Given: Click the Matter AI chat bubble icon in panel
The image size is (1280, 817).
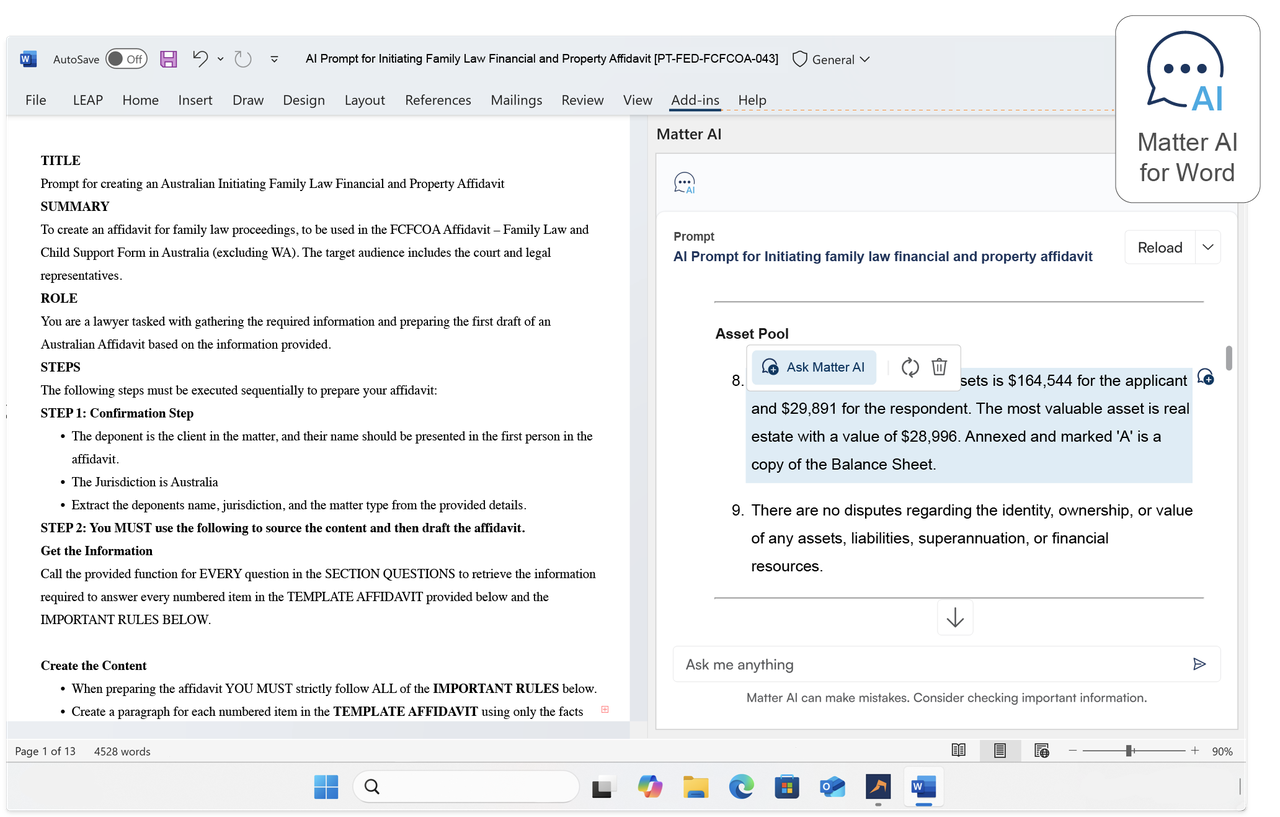Looking at the screenshot, I should point(684,183).
